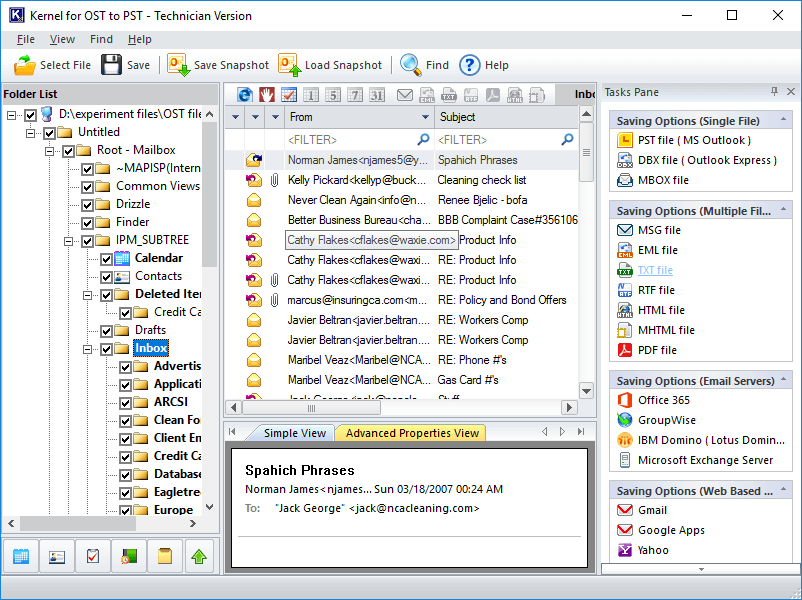802x600 pixels.
Task: Click the 1-day view icon
Action: tap(311, 95)
